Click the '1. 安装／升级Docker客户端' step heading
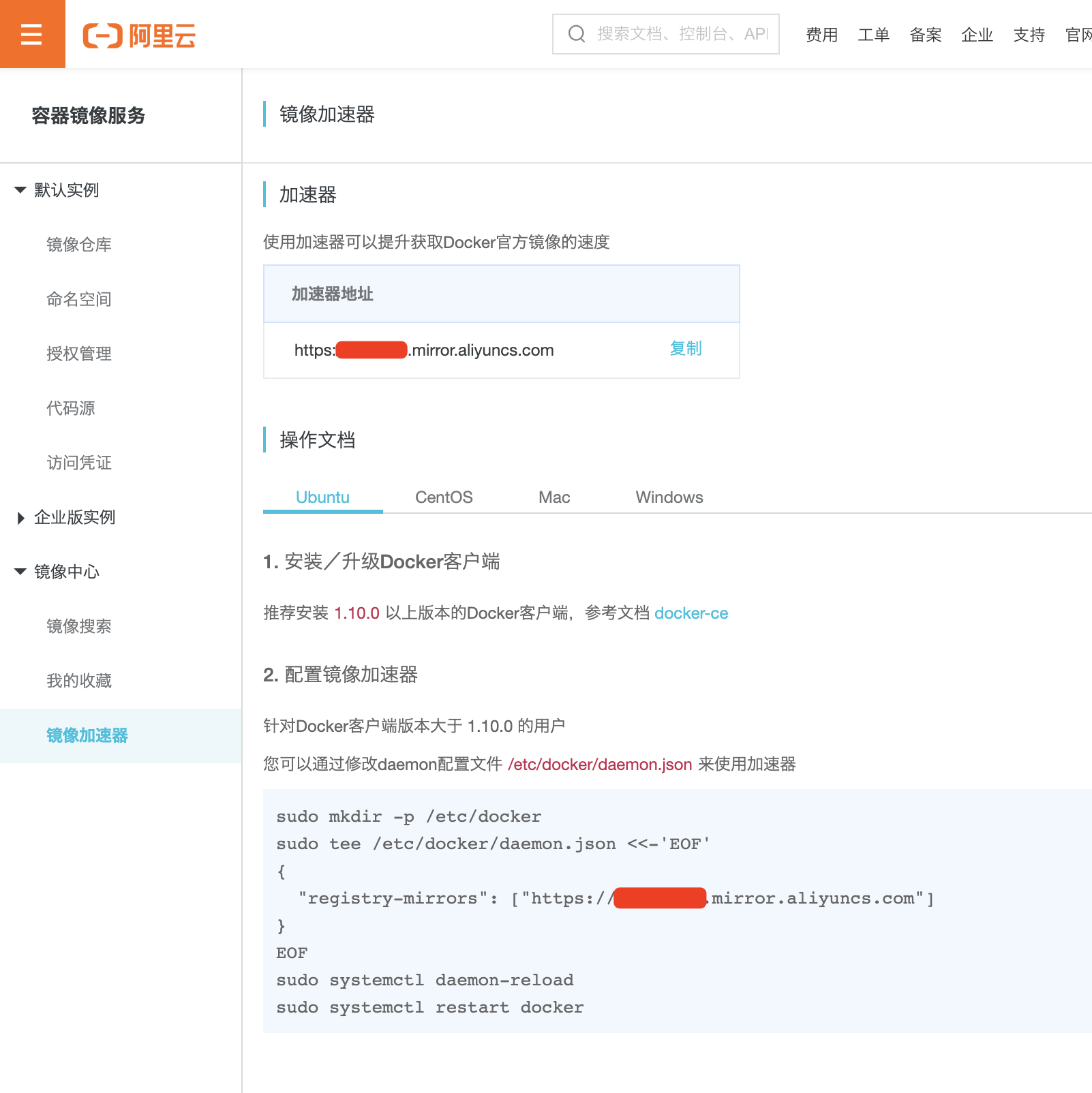This screenshot has height=1093, width=1092. [382, 561]
